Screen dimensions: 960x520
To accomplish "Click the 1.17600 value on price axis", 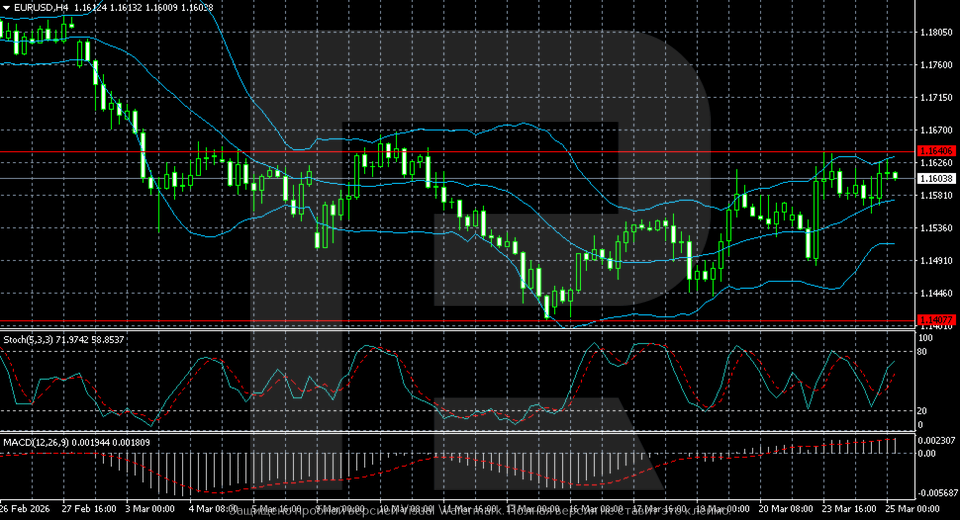I will click(x=936, y=66).
